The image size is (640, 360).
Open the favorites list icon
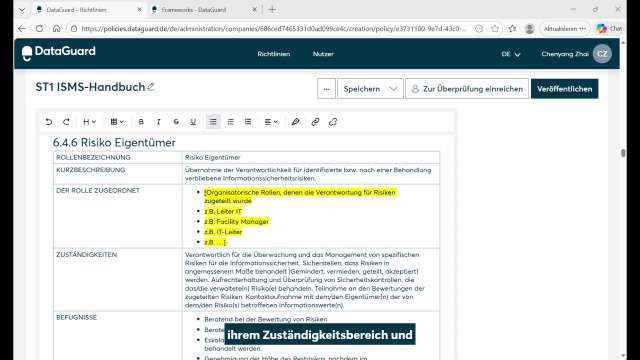coord(512,29)
